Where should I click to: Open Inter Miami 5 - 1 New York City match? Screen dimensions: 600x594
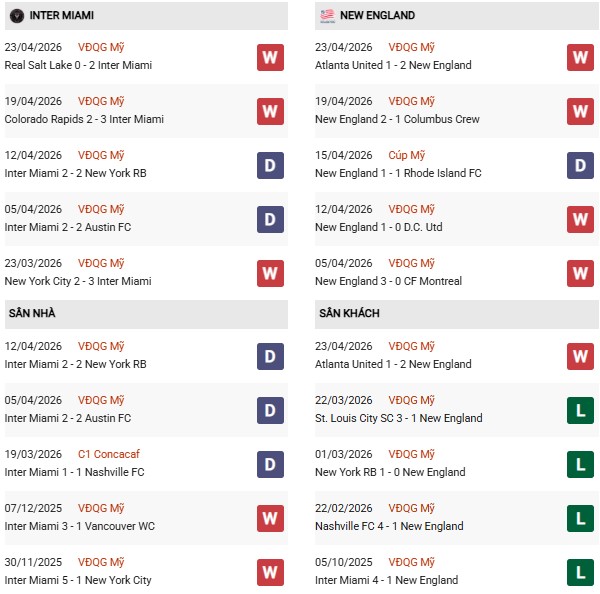[x=78, y=580]
